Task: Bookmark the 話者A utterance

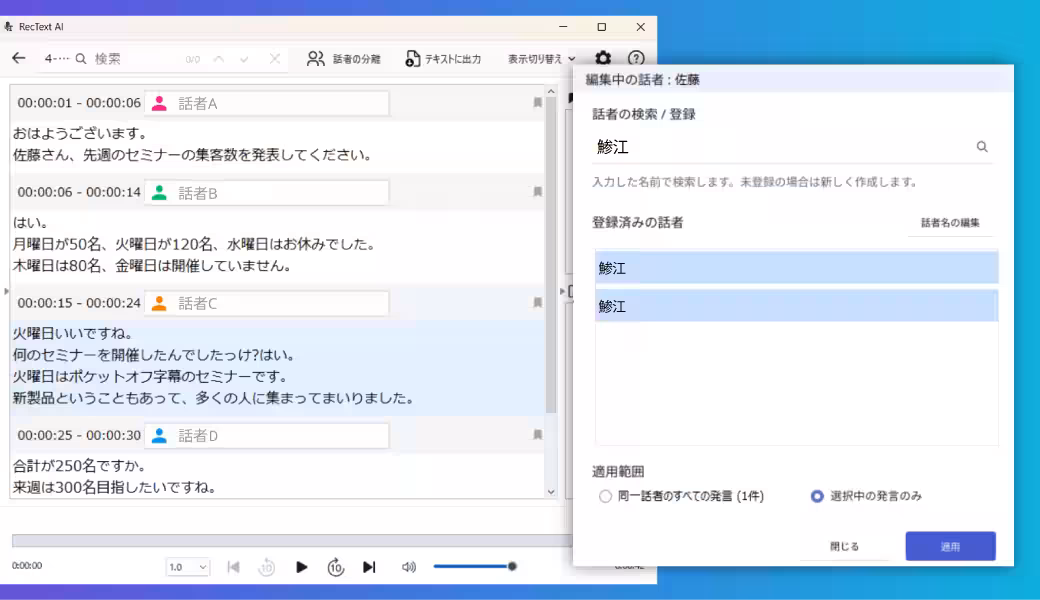Action: click(536, 102)
